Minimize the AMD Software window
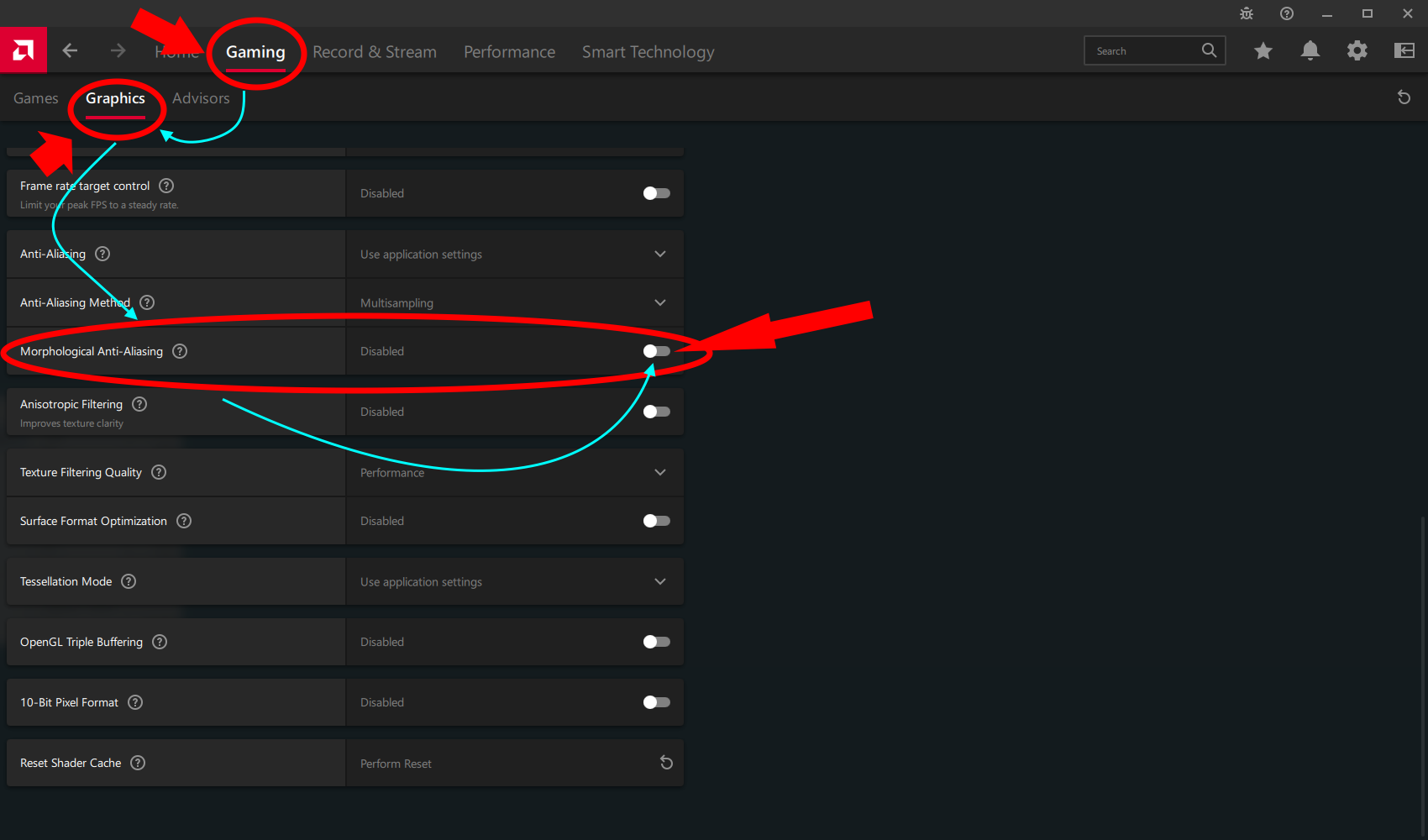1428x840 pixels. (1327, 13)
